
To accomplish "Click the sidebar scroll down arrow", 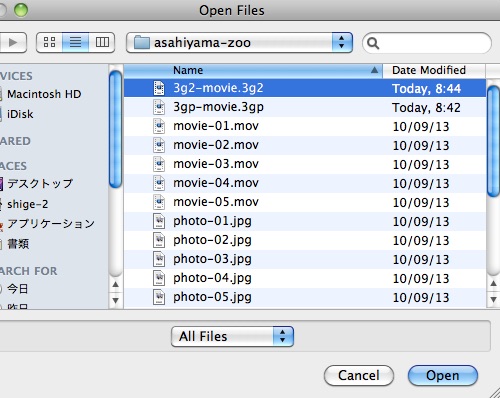I will pyautogui.click(x=116, y=301).
